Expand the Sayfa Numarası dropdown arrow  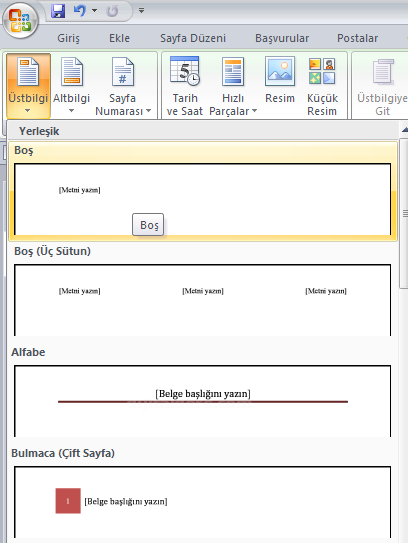[148, 111]
